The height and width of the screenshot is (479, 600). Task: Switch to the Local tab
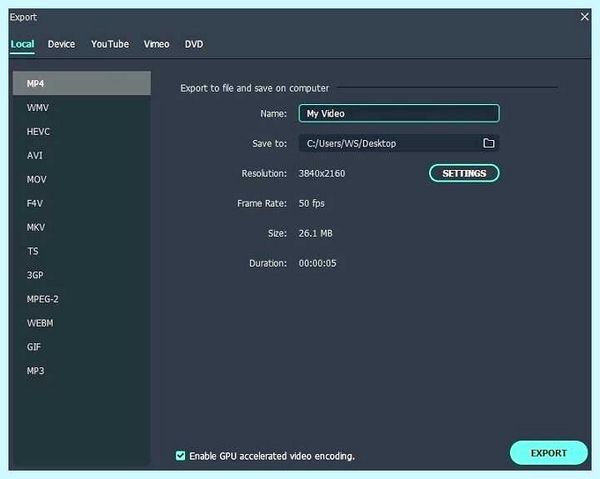23,44
